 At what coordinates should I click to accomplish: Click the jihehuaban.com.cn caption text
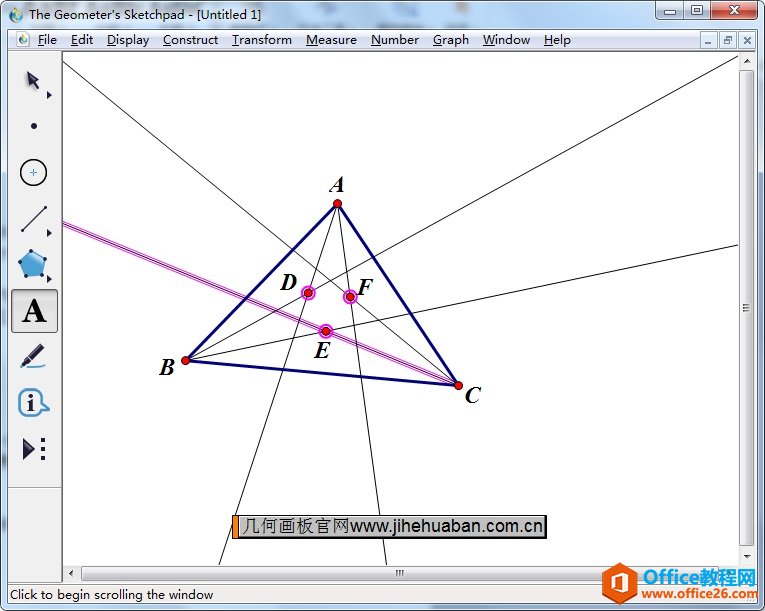(x=393, y=526)
